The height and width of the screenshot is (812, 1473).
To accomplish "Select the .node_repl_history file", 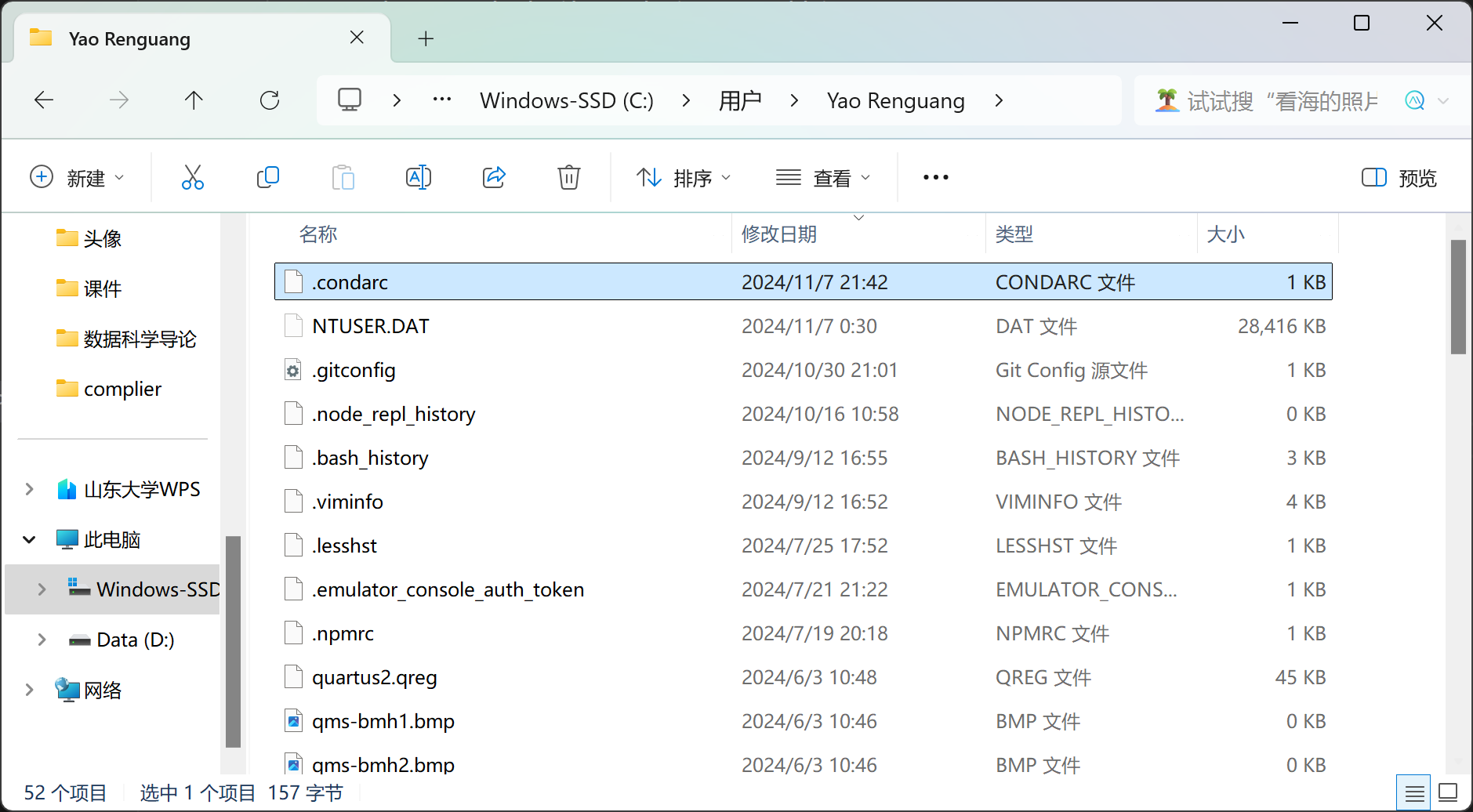I will point(804,414).
